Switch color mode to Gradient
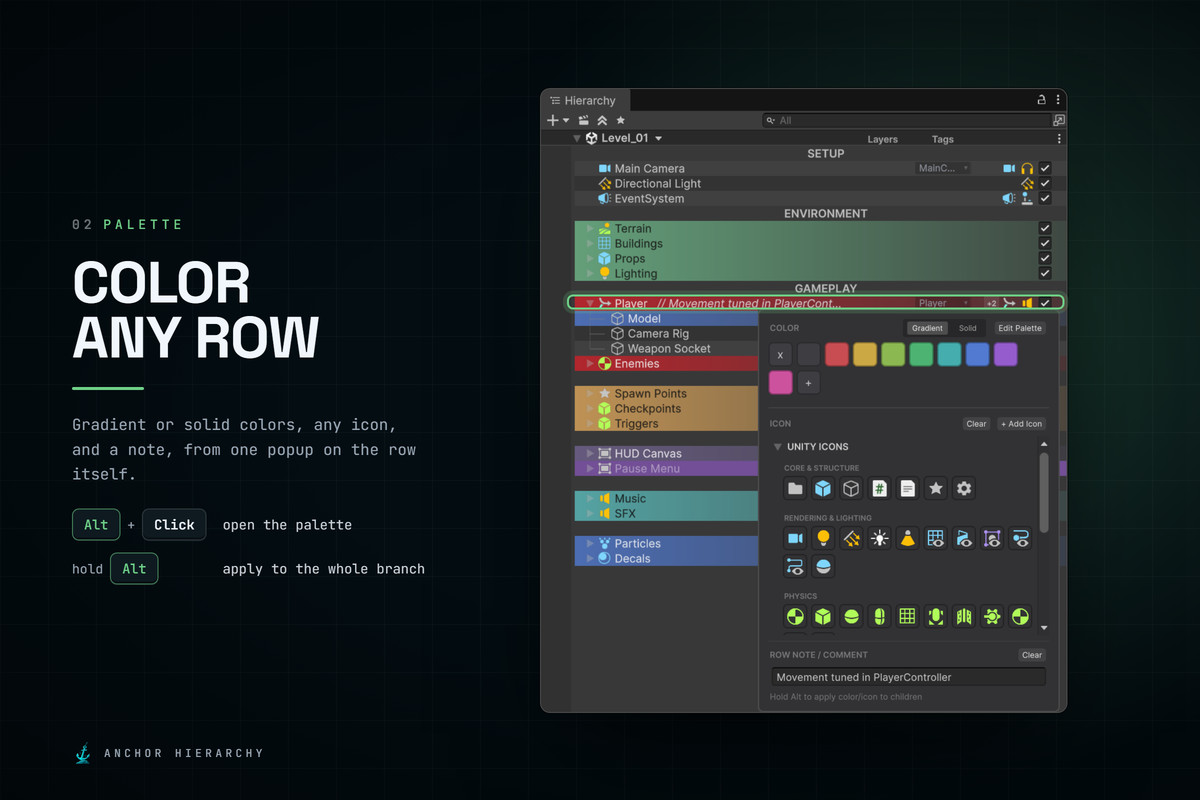The image size is (1200, 800). 927,328
